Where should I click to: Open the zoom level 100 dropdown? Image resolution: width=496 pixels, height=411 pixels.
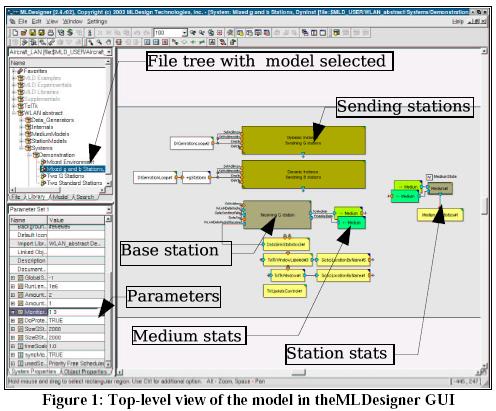point(184,33)
